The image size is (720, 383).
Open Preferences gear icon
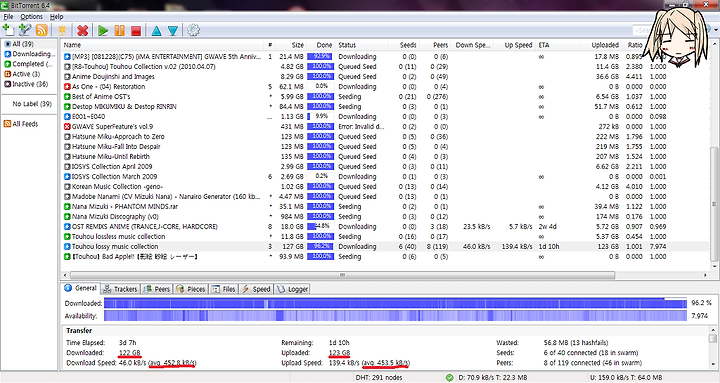(x=193, y=30)
